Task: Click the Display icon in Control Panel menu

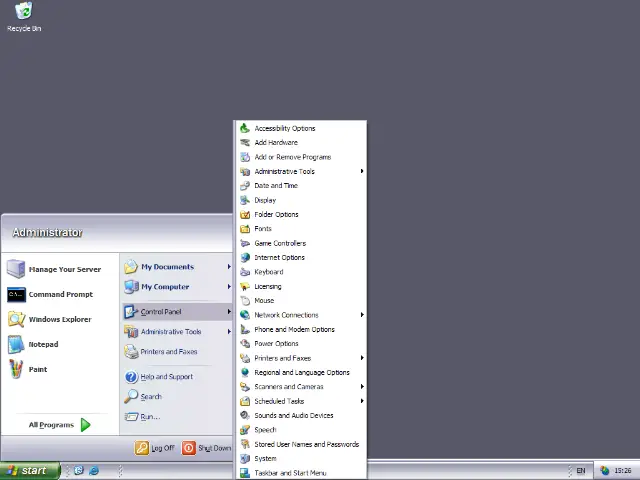Action: 245,200
